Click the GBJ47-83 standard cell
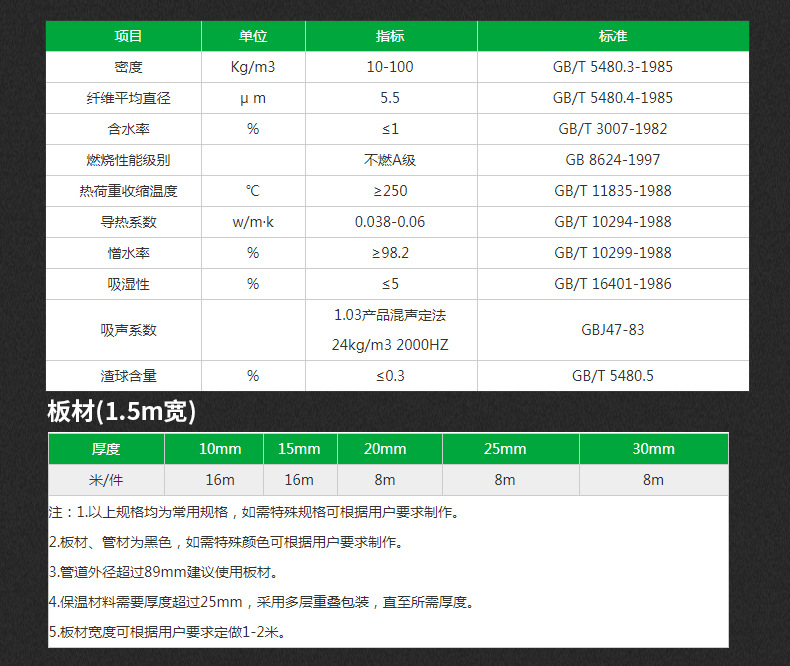Image resolution: width=790 pixels, height=666 pixels. [612, 330]
